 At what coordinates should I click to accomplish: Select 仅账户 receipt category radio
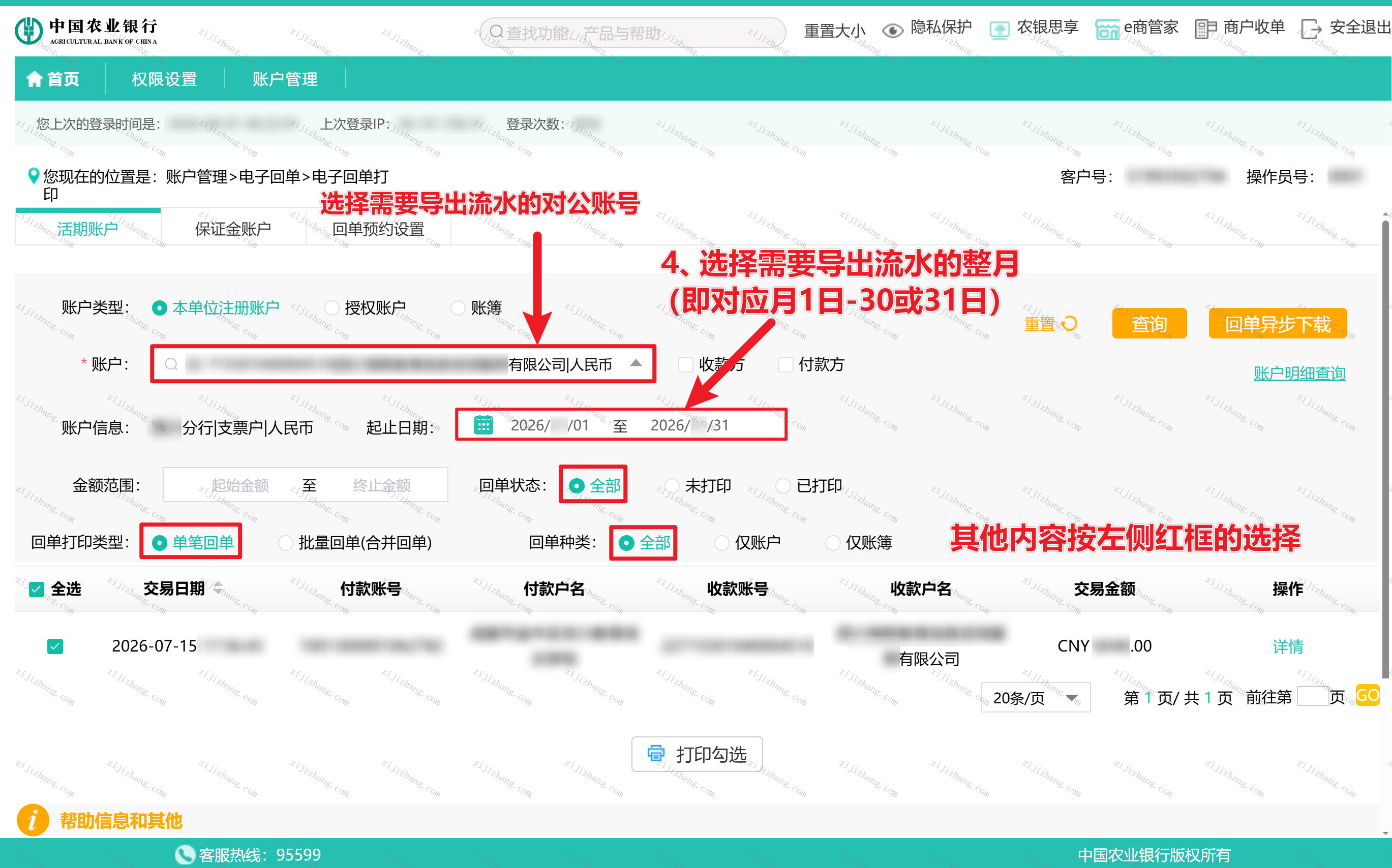[722, 543]
